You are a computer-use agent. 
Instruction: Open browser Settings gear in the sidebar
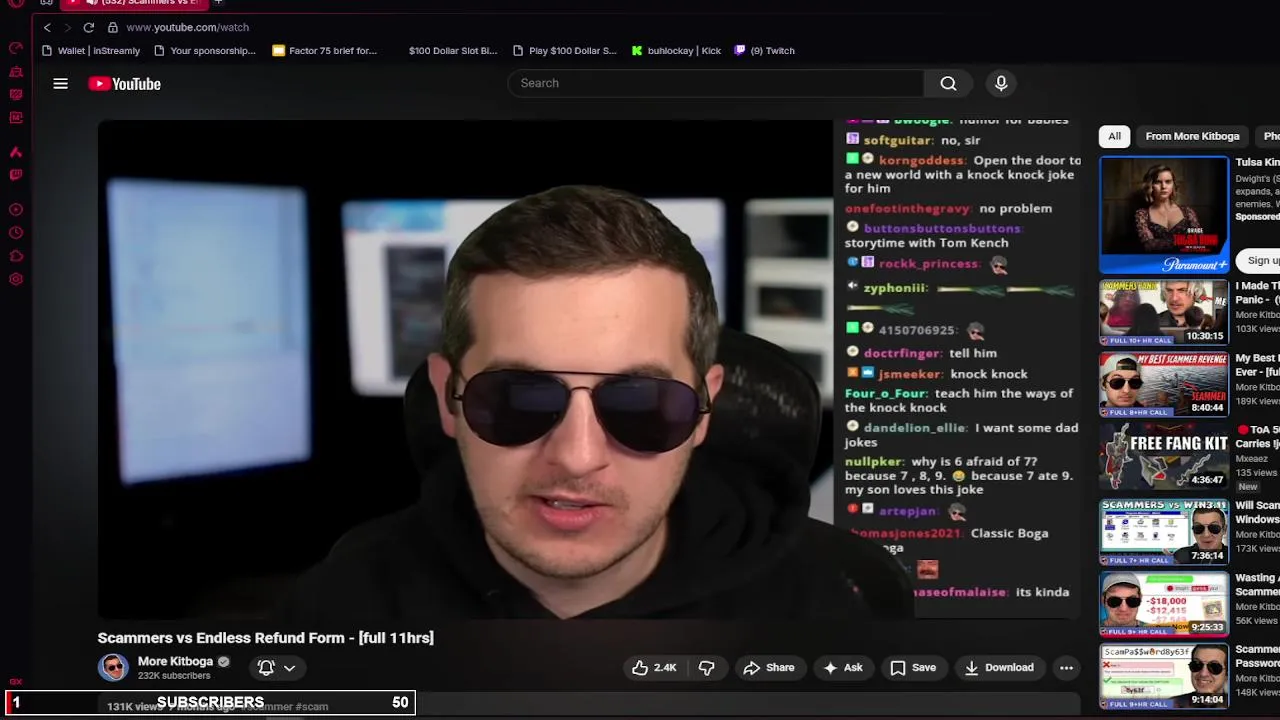point(16,279)
